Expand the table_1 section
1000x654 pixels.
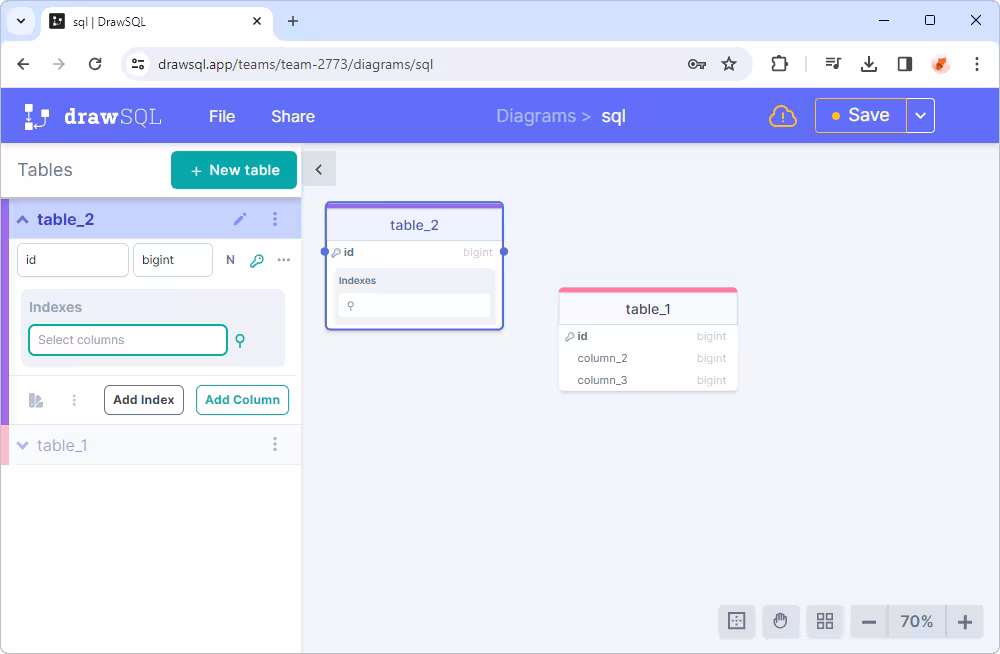pos(23,445)
